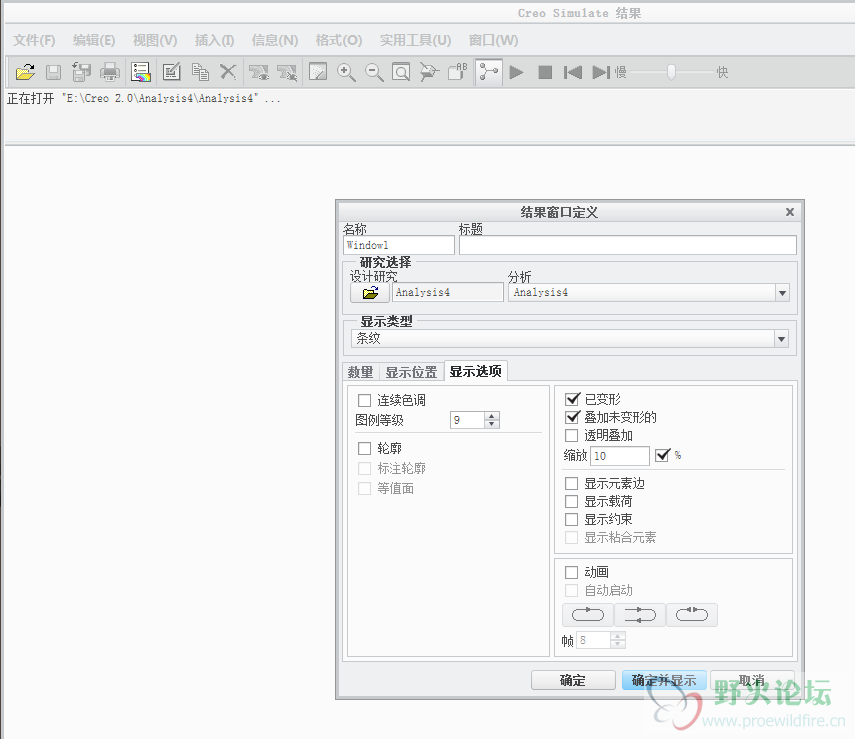The height and width of the screenshot is (739, 855).
Task: Click the Save icon in toolbar
Action: coord(53,72)
